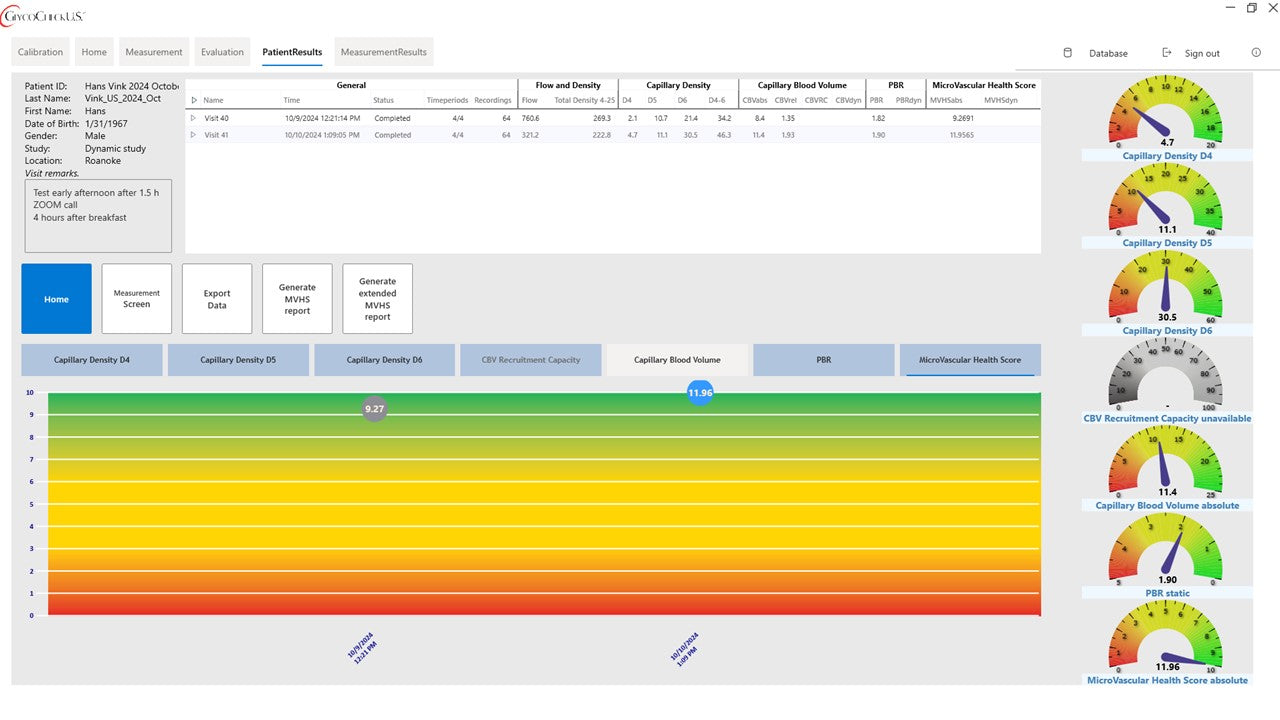
Task: Click the Sign out arrow icon
Action: 1167,53
